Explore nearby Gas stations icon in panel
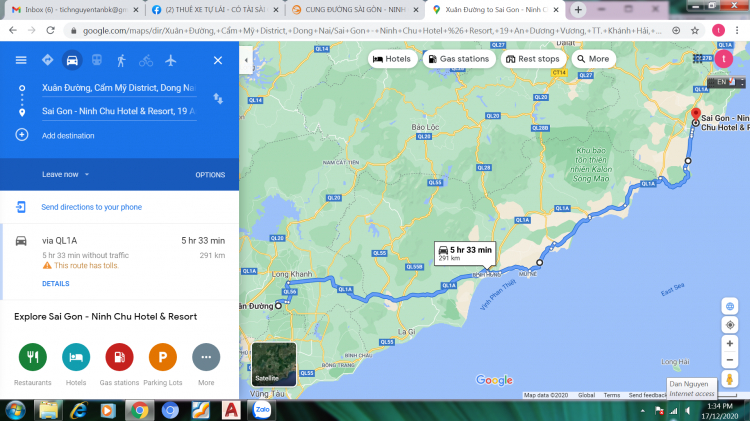The image size is (750, 421). (119, 357)
